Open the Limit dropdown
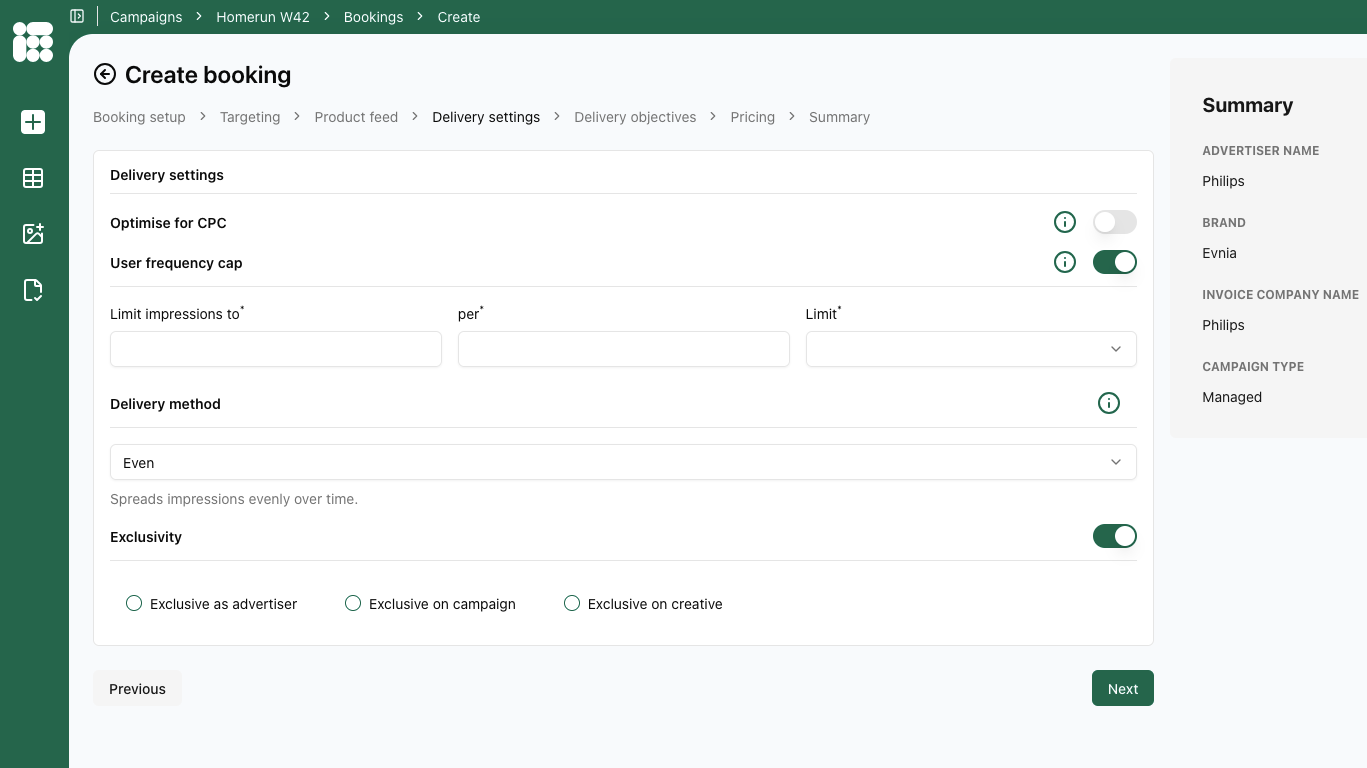This screenshot has height=768, width=1367. (x=971, y=349)
